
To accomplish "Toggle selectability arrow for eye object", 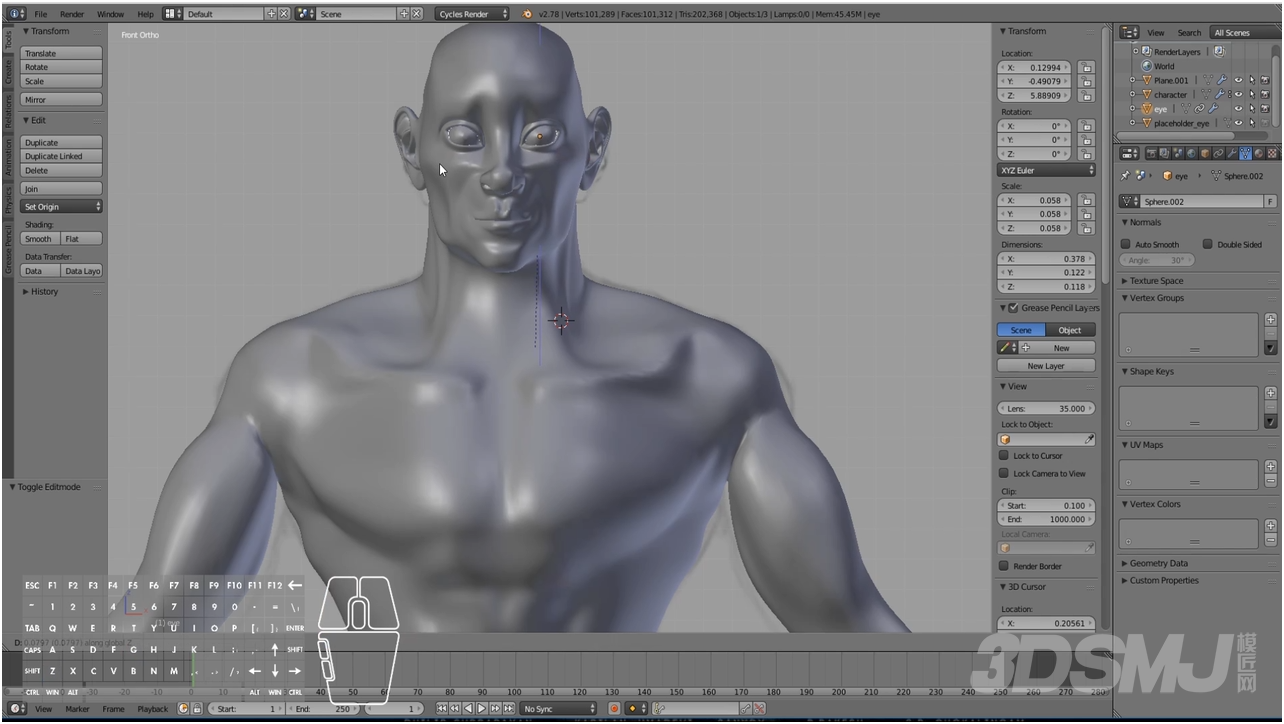I will (x=1252, y=108).
